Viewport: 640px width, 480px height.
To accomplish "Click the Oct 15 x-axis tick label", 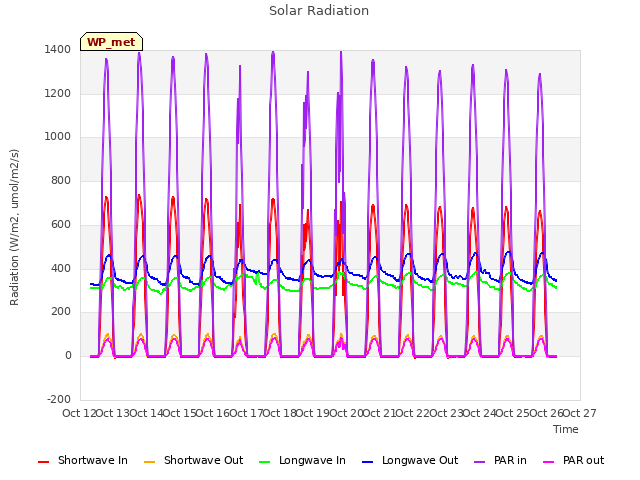I will coord(180,413).
